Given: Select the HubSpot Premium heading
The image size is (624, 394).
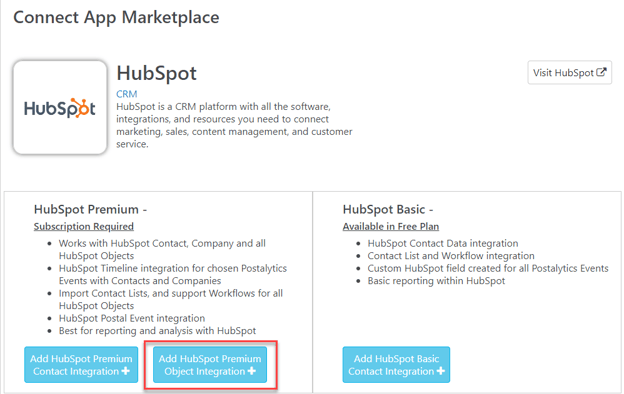Looking at the screenshot, I should (x=90, y=209).
